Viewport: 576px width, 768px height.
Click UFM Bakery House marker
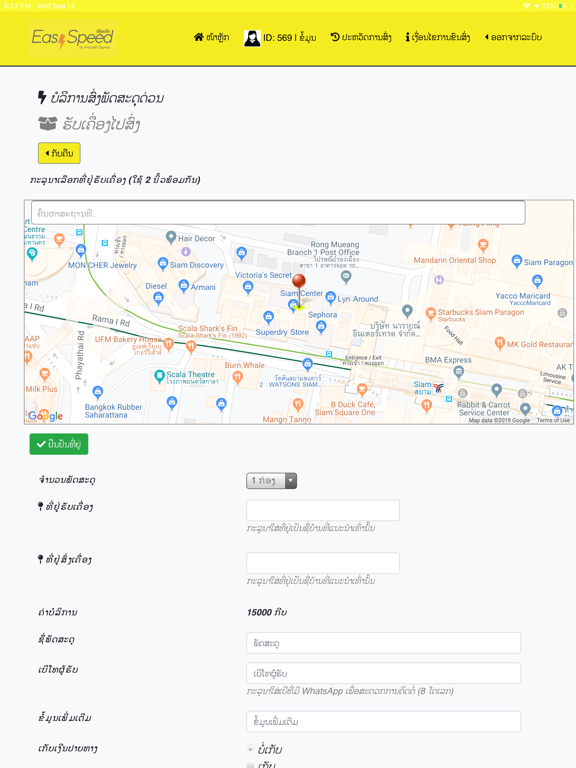(168, 344)
